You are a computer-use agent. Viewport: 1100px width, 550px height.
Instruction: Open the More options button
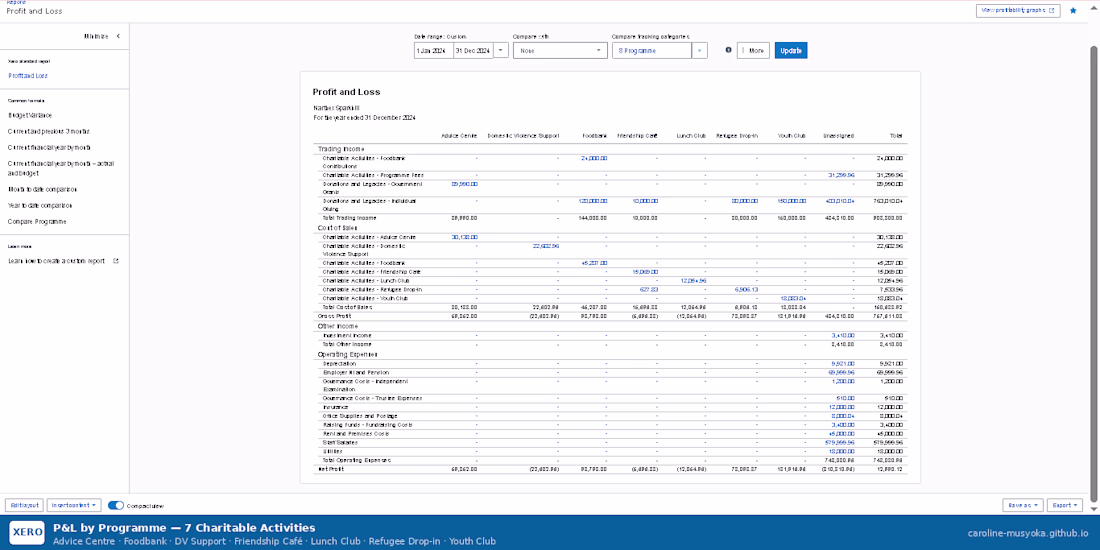(x=753, y=51)
